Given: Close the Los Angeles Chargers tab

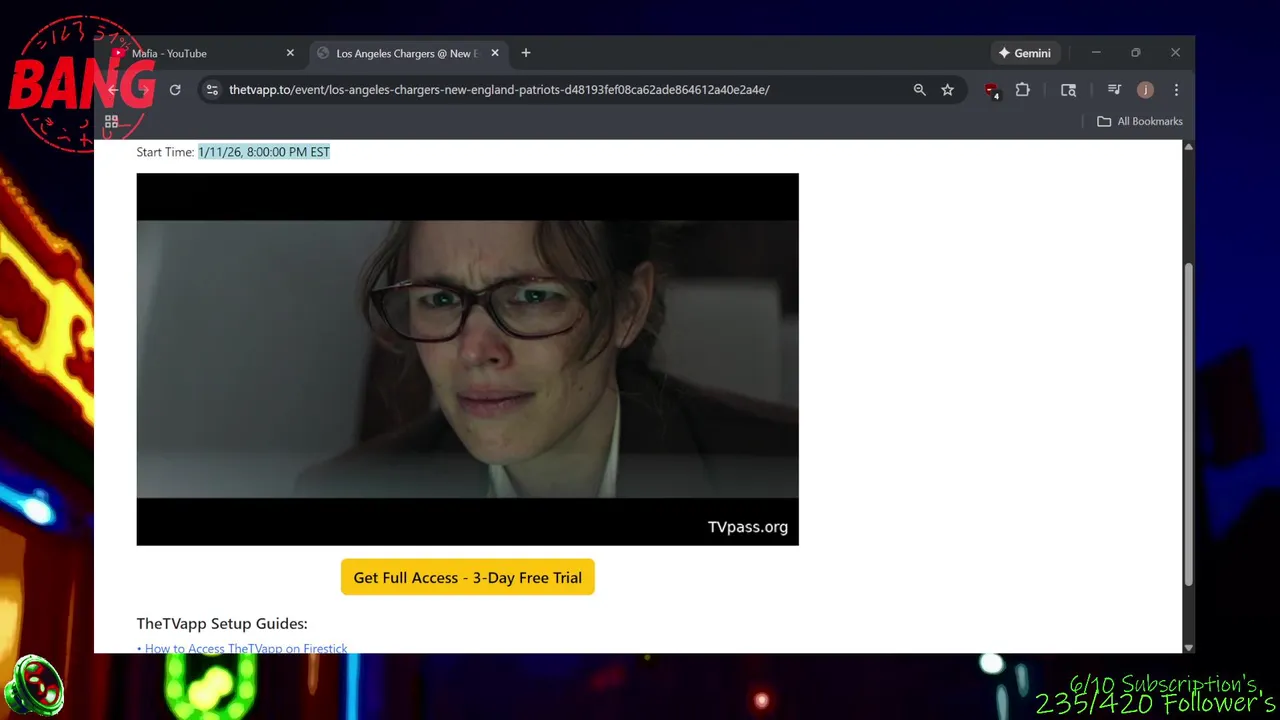Looking at the screenshot, I should pyautogui.click(x=494, y=53).
